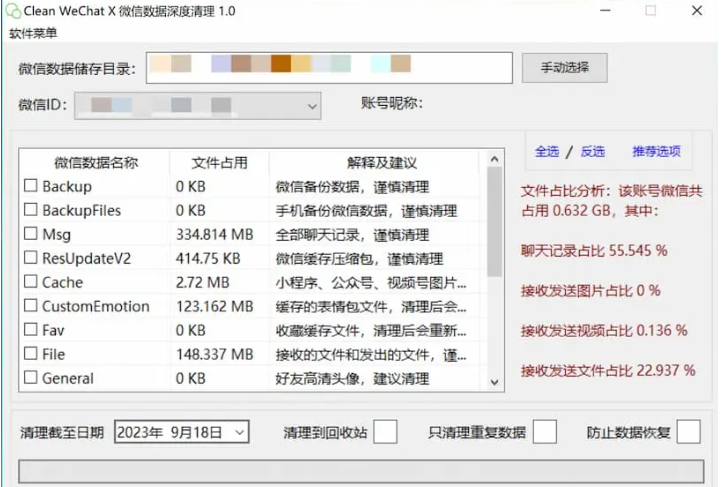
Task: Click the 全部聊天记录，谨慎清理 description
Action: (x=352, y=235)
